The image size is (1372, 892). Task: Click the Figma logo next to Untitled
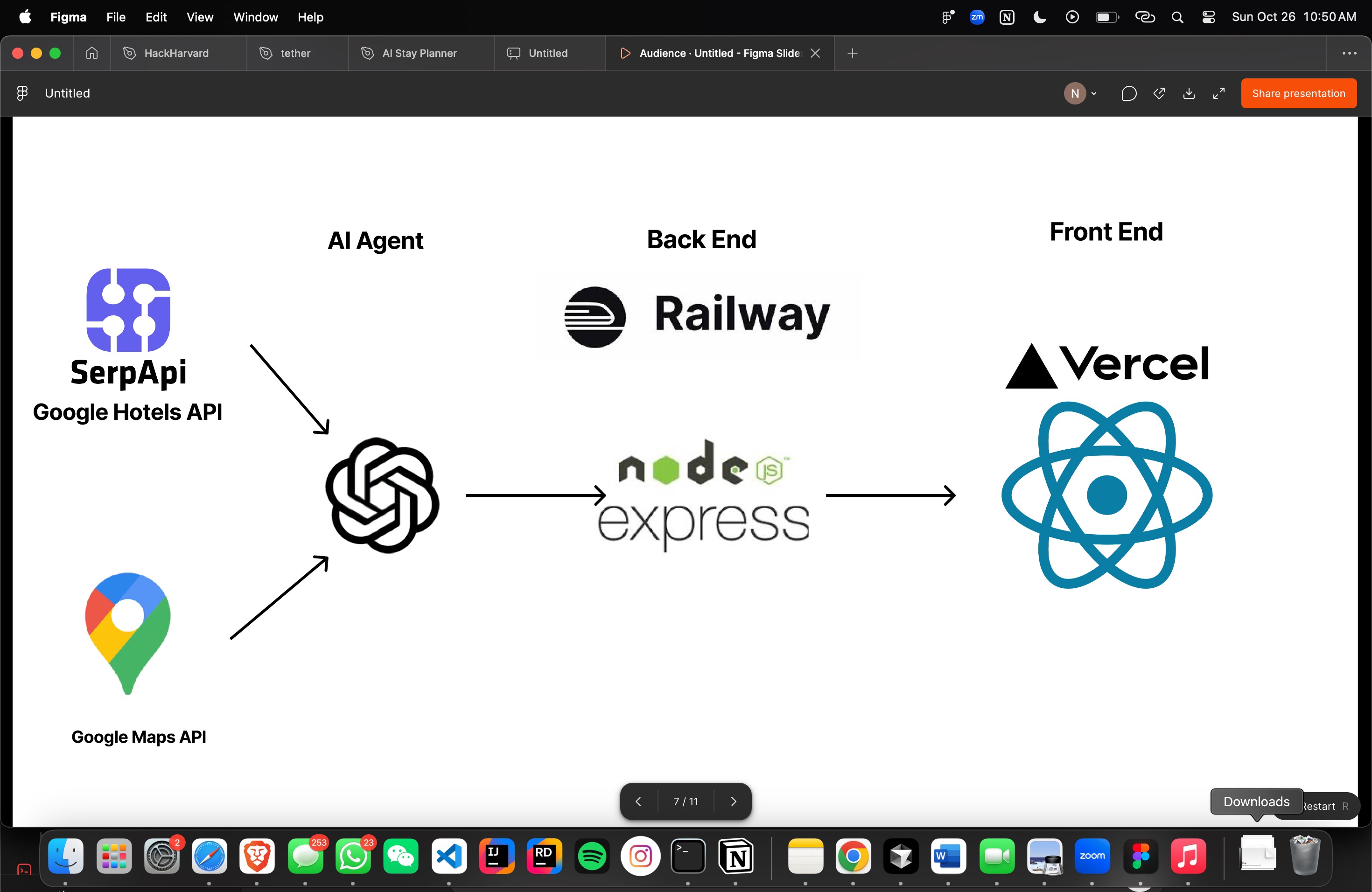click(x=22, y=93)
